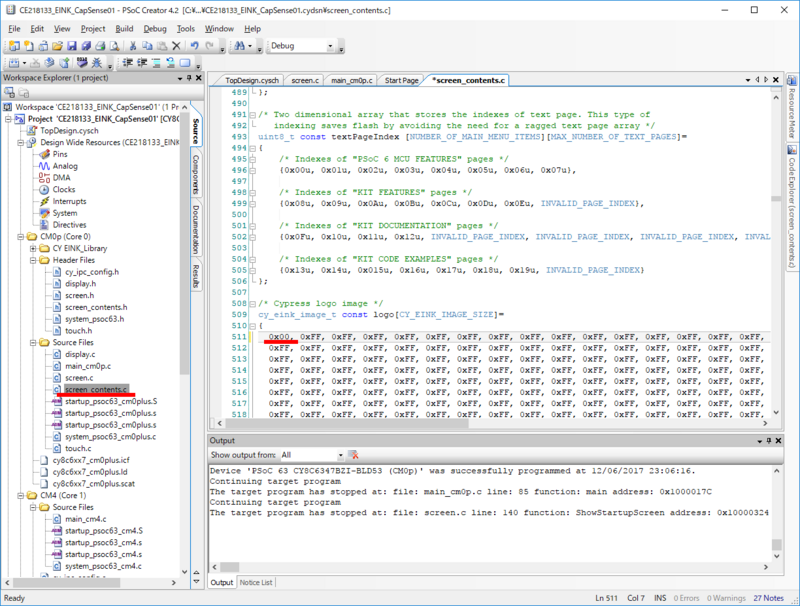This screenshot has width=800, height=606.
Task: Open the Debug menu
Action: (x=155, y=29)
